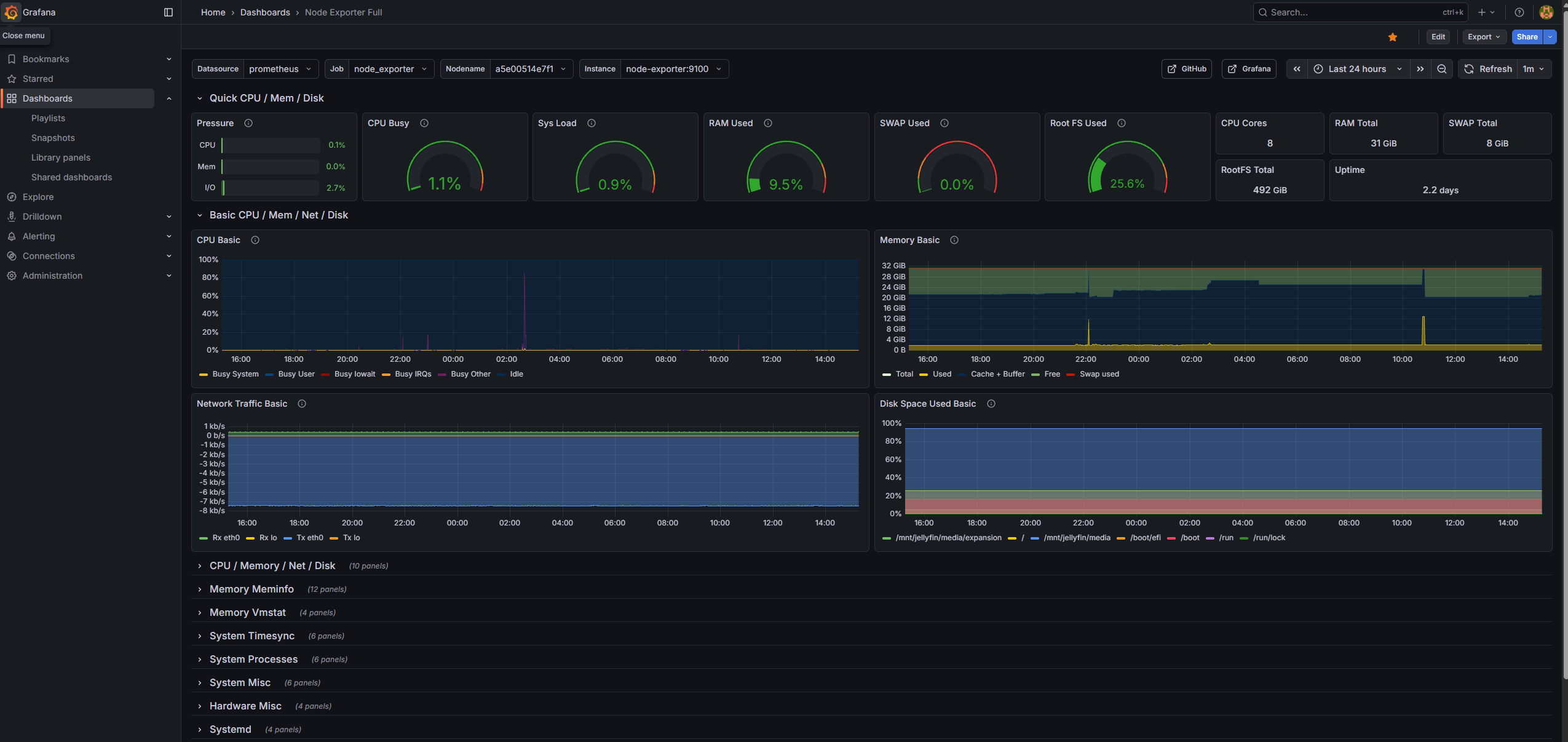Click the Refresh button
1568x742 pixels.
tap(1488, 69)
